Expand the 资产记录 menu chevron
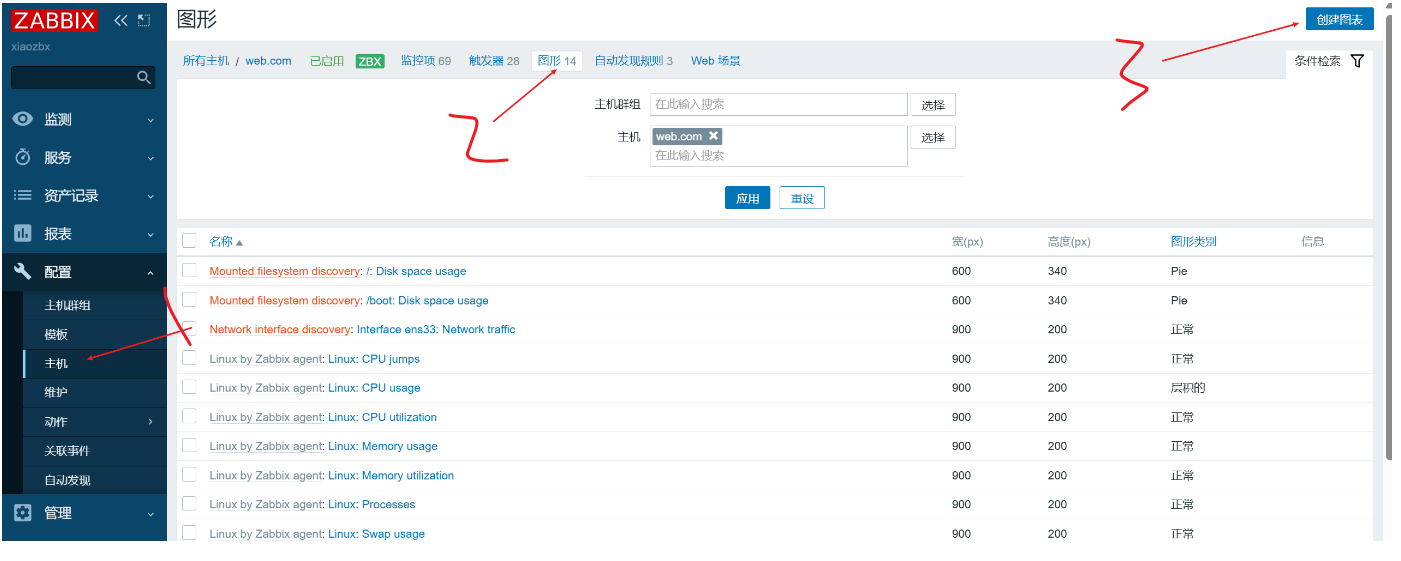The width and height of the screenshot is (1401, 561). pos(151,196)
